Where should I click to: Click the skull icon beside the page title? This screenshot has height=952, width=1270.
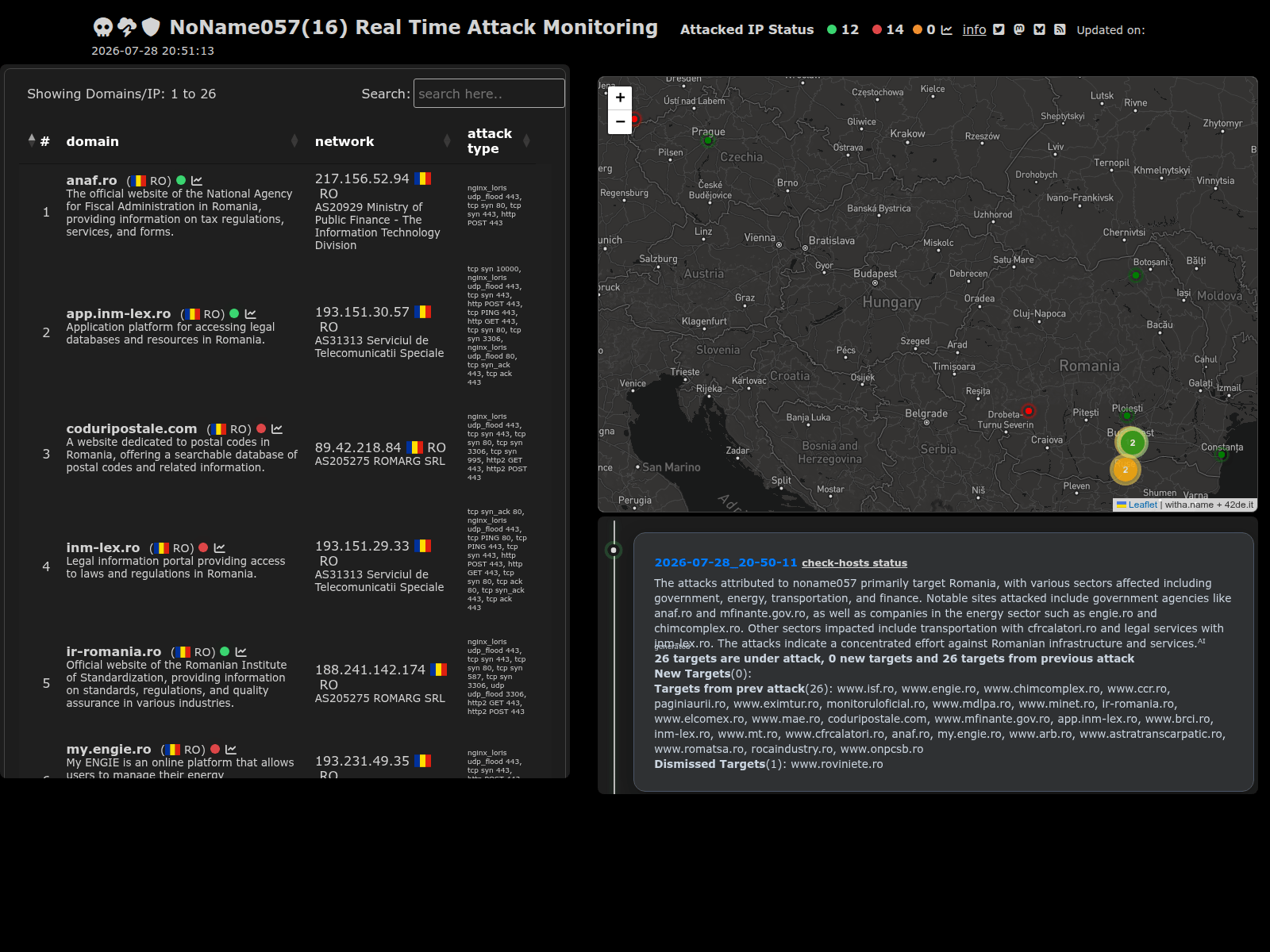(x=103, y=28)
